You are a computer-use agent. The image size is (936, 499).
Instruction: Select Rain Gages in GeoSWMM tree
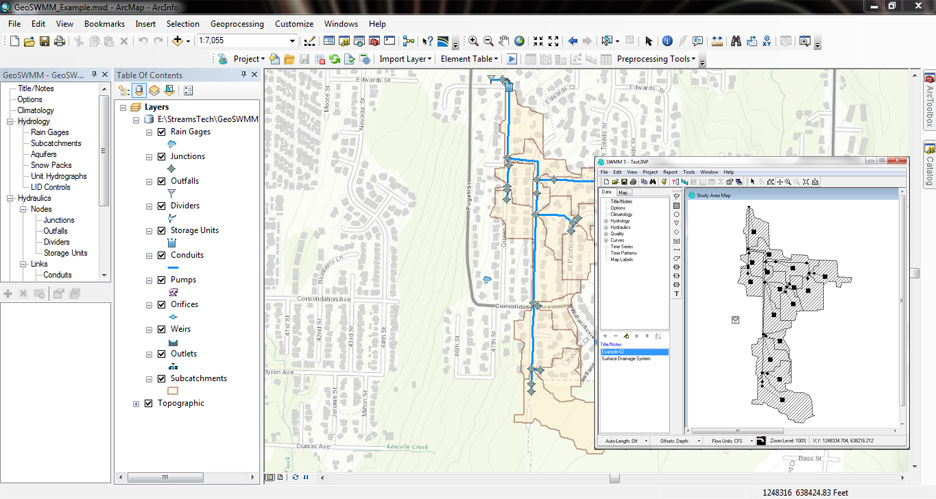pos(50,133)
